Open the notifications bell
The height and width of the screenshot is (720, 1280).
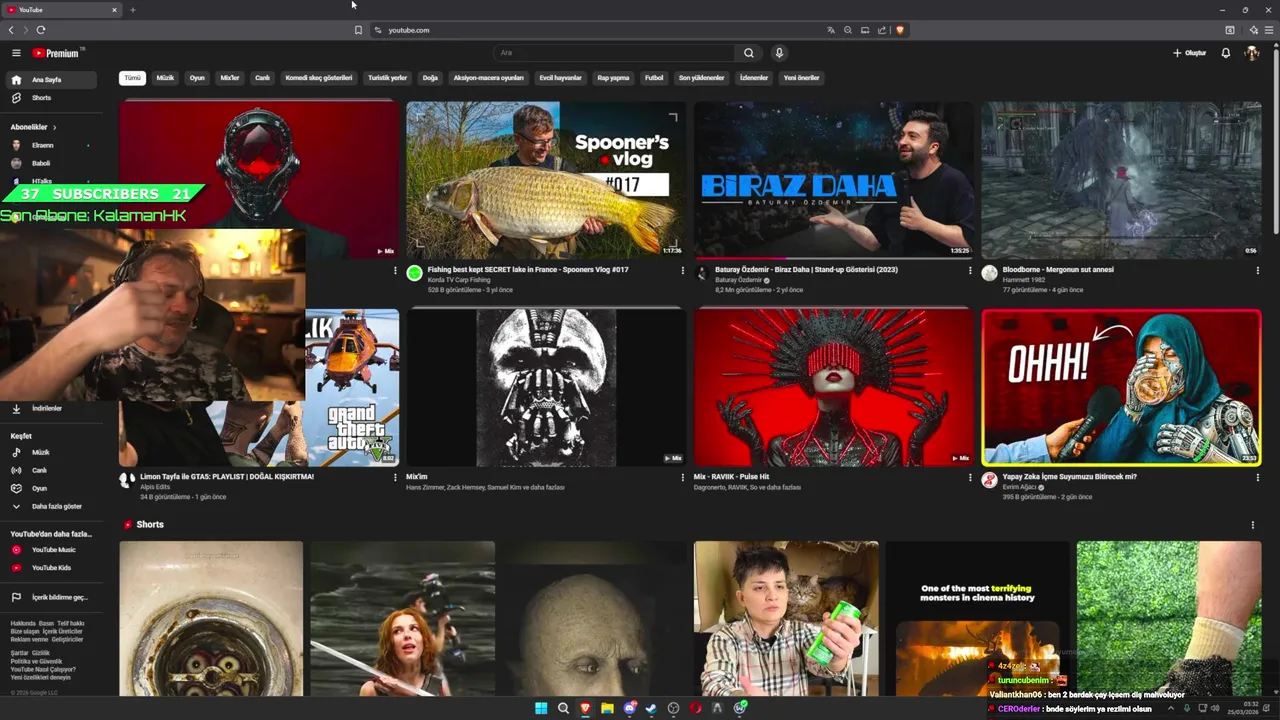(x=1226, y=53)
